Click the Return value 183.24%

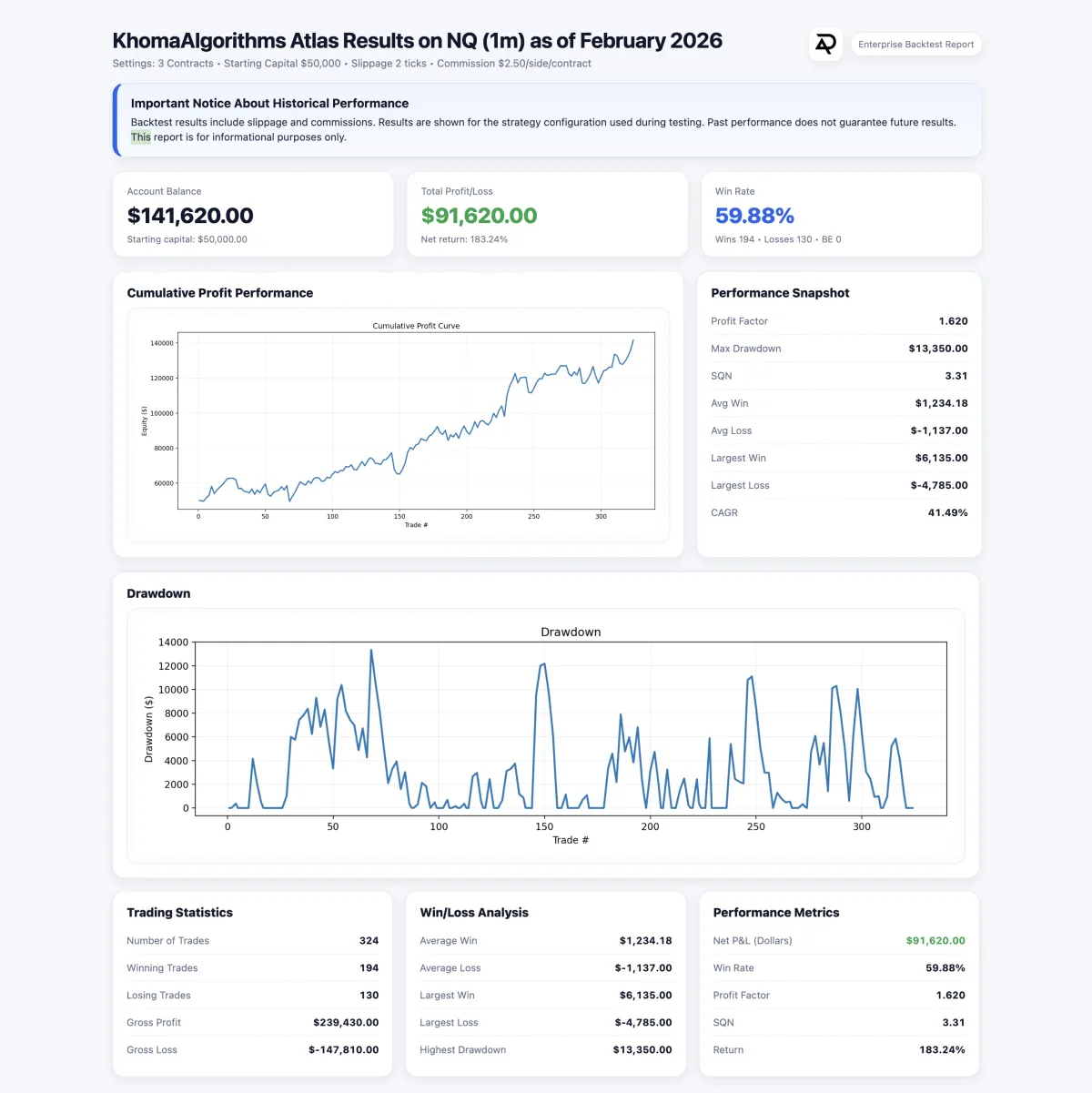(x=942, y=1050)
